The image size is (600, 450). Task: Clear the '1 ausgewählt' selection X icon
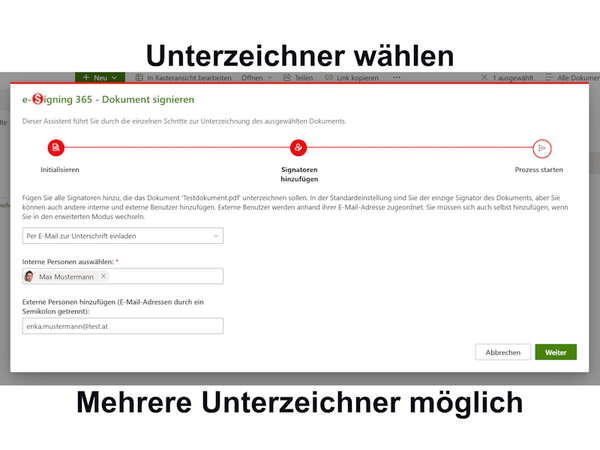484,77
